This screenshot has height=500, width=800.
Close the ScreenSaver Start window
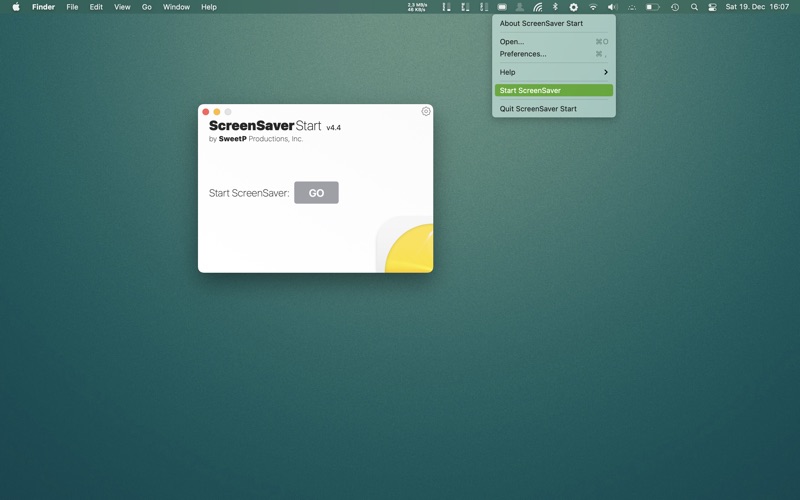pos(206,112)
